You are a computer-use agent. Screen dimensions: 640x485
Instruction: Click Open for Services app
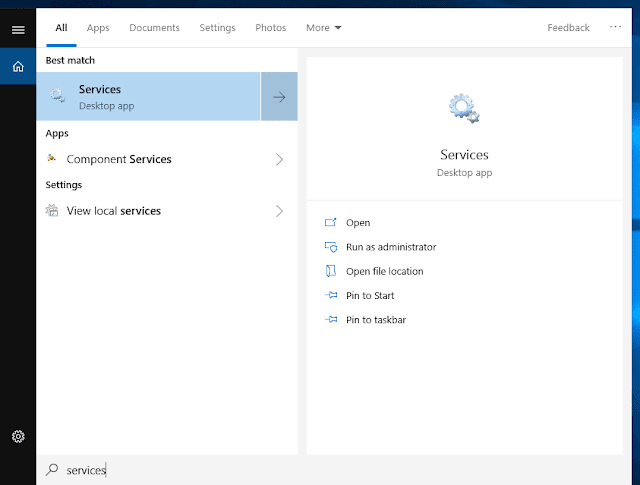point(358,222)
